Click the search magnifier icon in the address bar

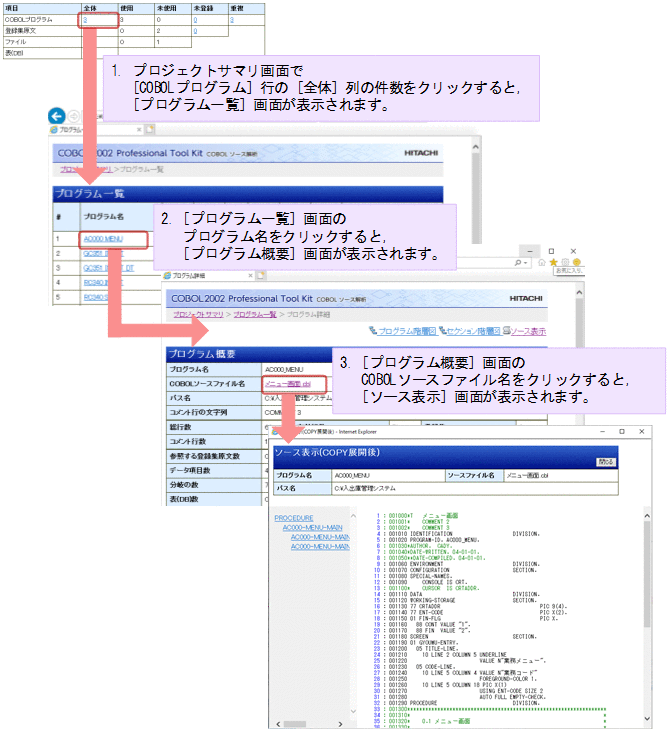(x=518, y=263)
